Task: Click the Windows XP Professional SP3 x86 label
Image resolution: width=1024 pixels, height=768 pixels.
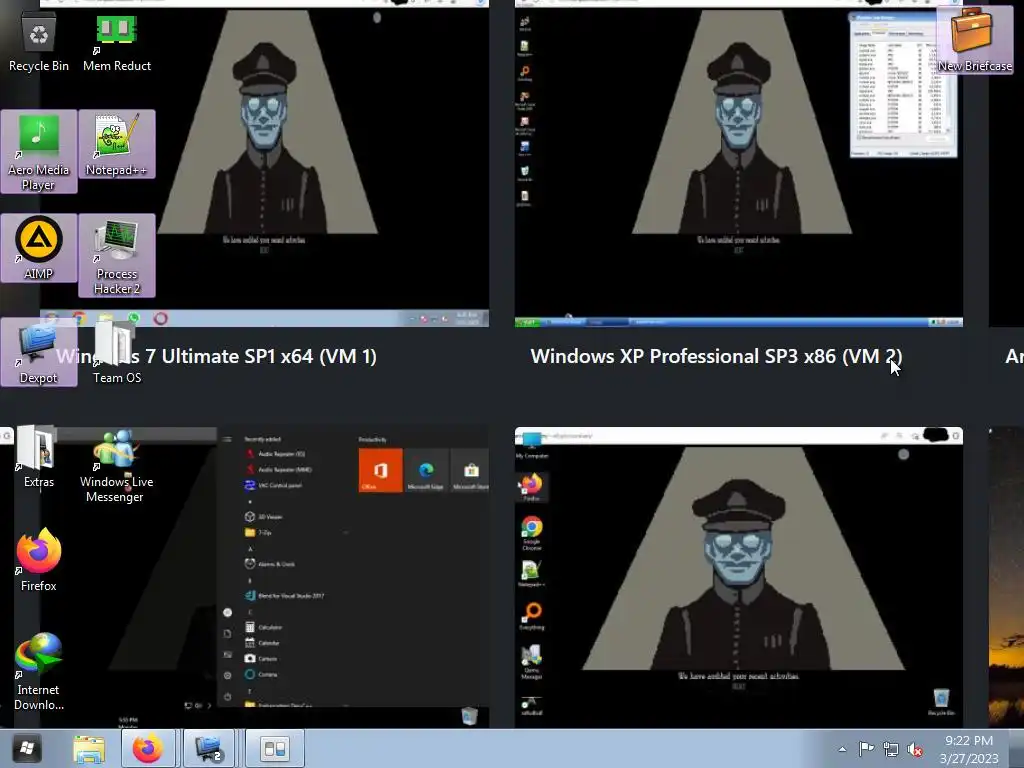Action: coord(716,356)
